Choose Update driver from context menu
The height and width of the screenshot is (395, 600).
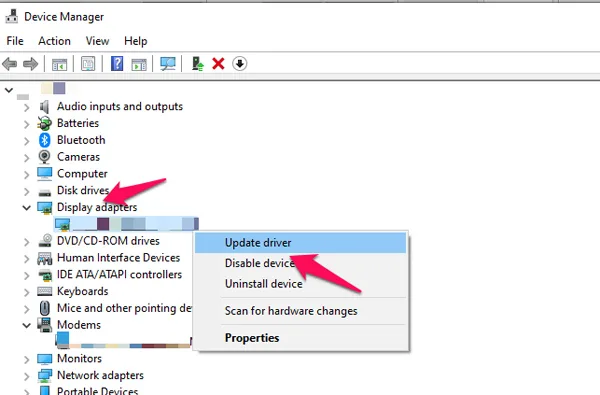coord(300,243)
